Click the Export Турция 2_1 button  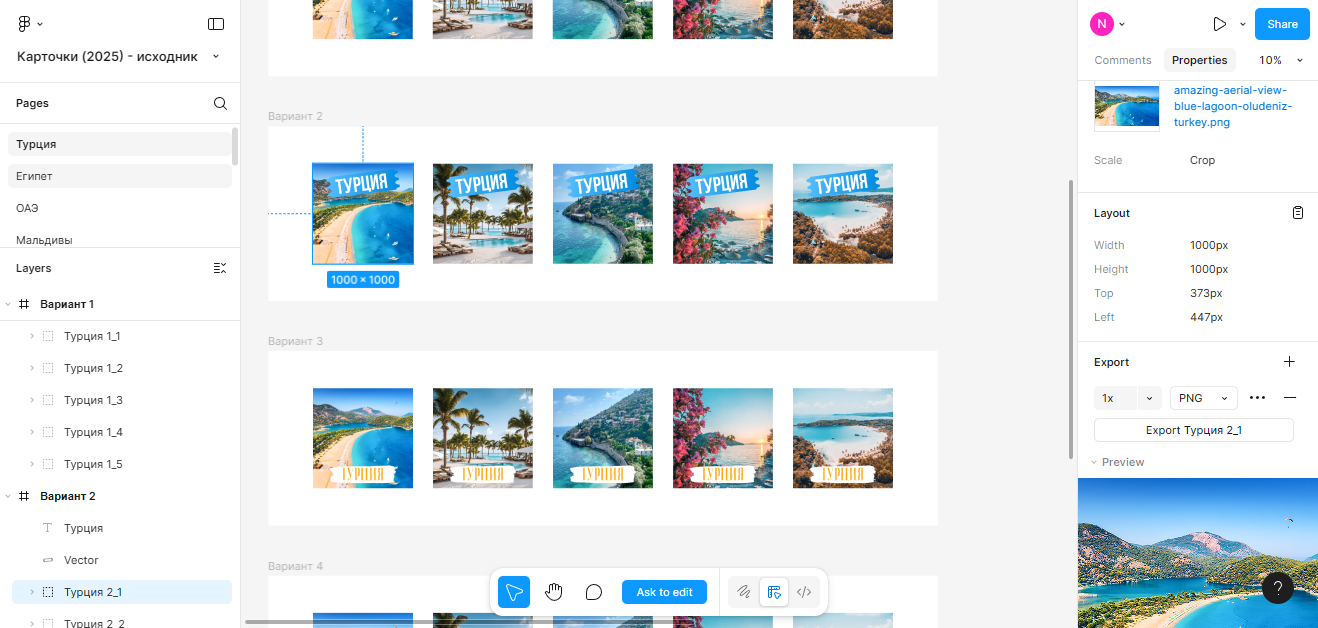tap(1194, 430)
